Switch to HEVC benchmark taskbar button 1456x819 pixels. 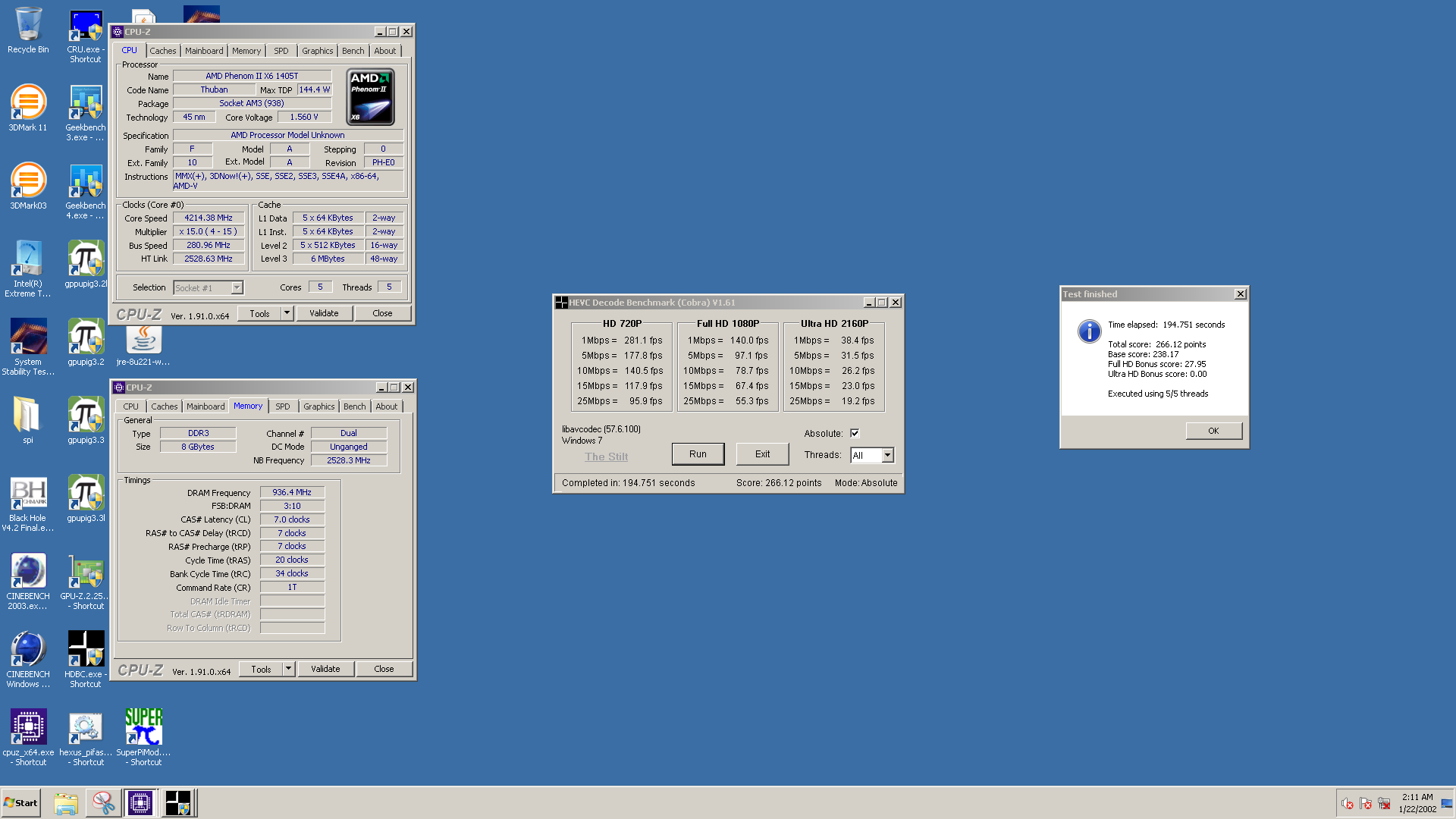(x=179, y=803)
